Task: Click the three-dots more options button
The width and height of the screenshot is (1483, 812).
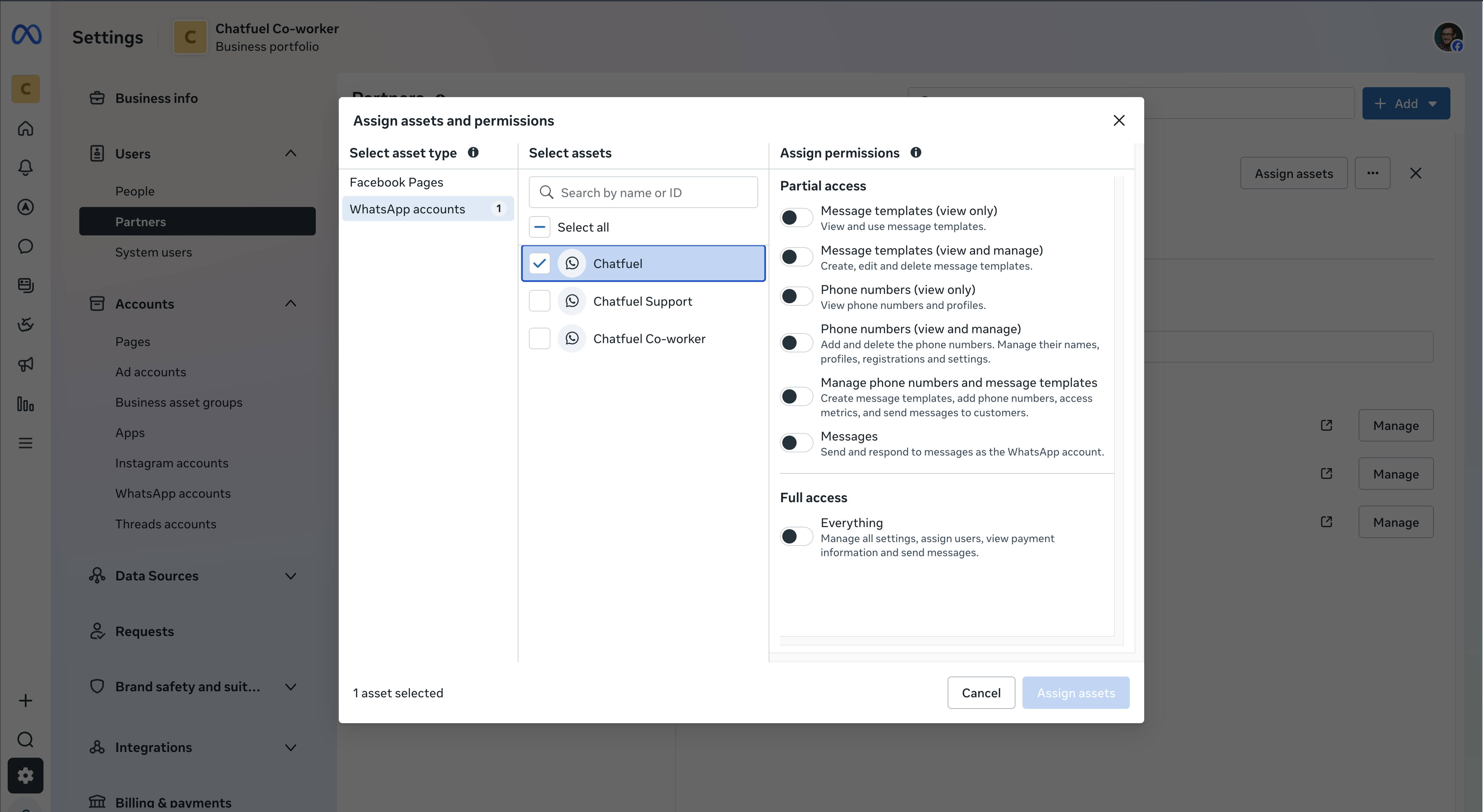Action: click(x=1372, y=173)
